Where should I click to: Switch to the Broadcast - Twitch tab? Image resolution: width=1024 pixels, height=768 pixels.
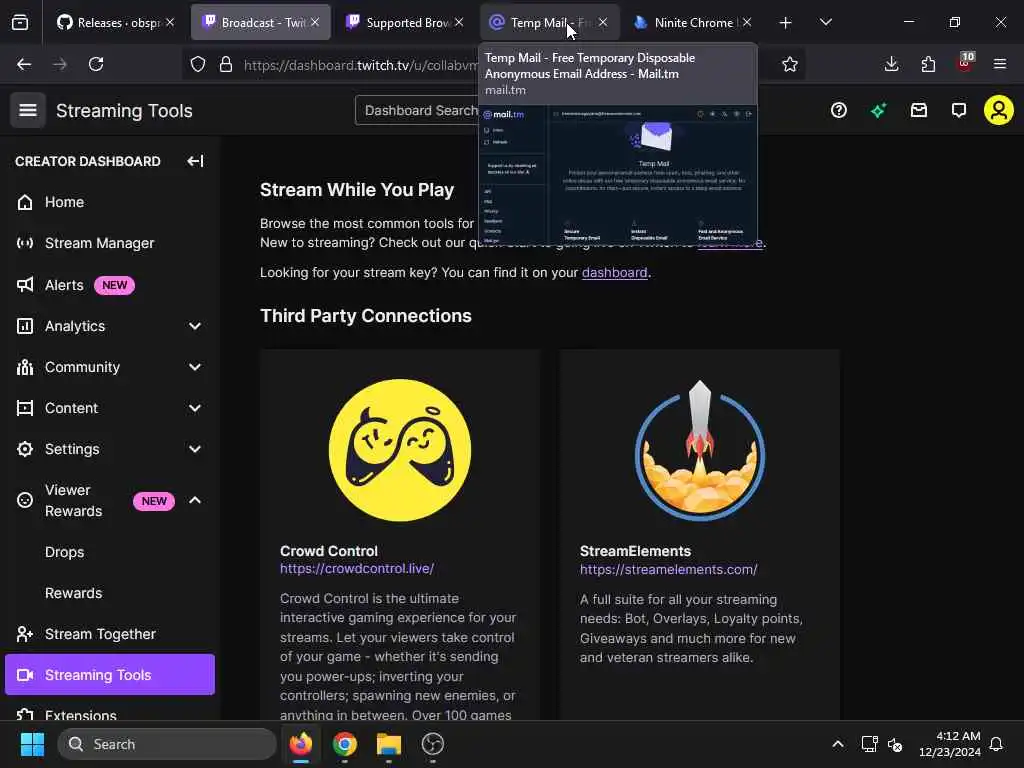261,23
